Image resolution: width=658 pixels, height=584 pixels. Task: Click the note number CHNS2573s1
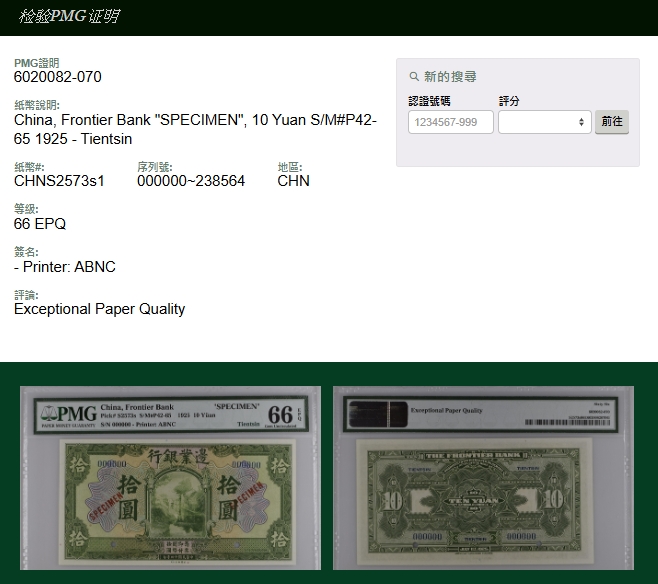(x=59, y=181)
